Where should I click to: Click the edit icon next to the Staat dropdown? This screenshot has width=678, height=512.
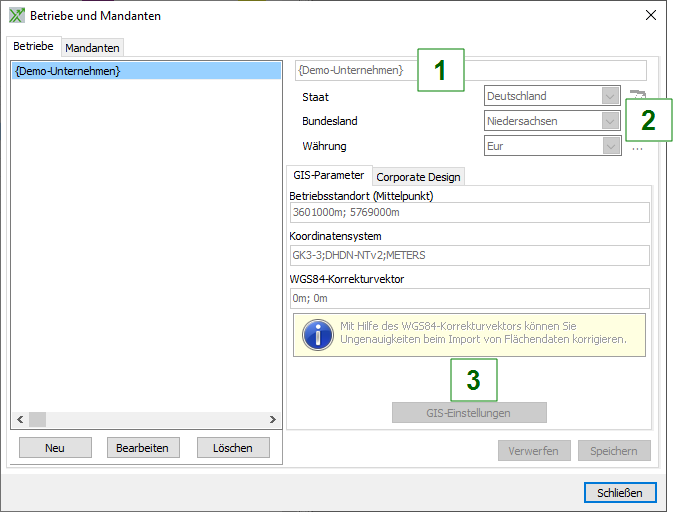click(x=637, y=95)
